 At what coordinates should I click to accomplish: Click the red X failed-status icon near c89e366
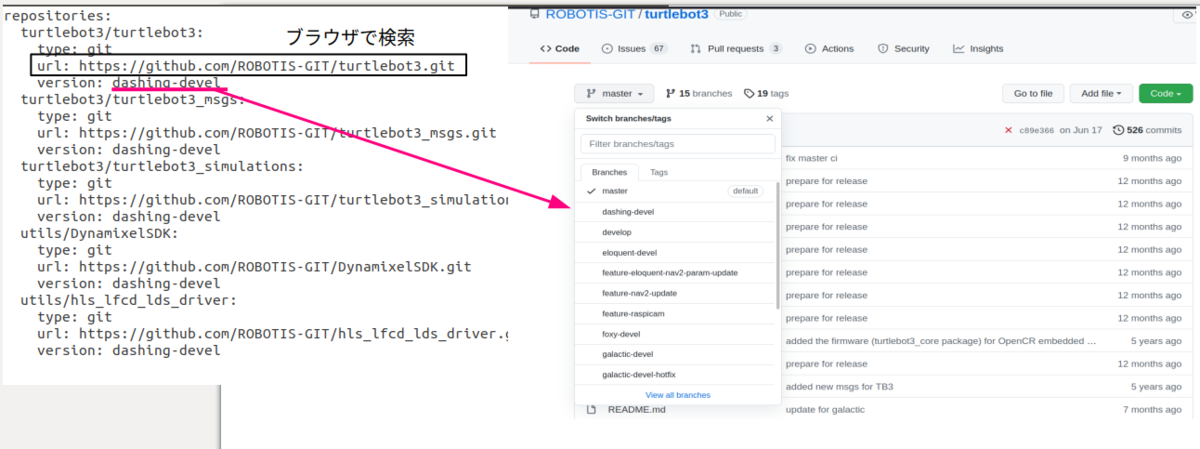(1009, 130)
